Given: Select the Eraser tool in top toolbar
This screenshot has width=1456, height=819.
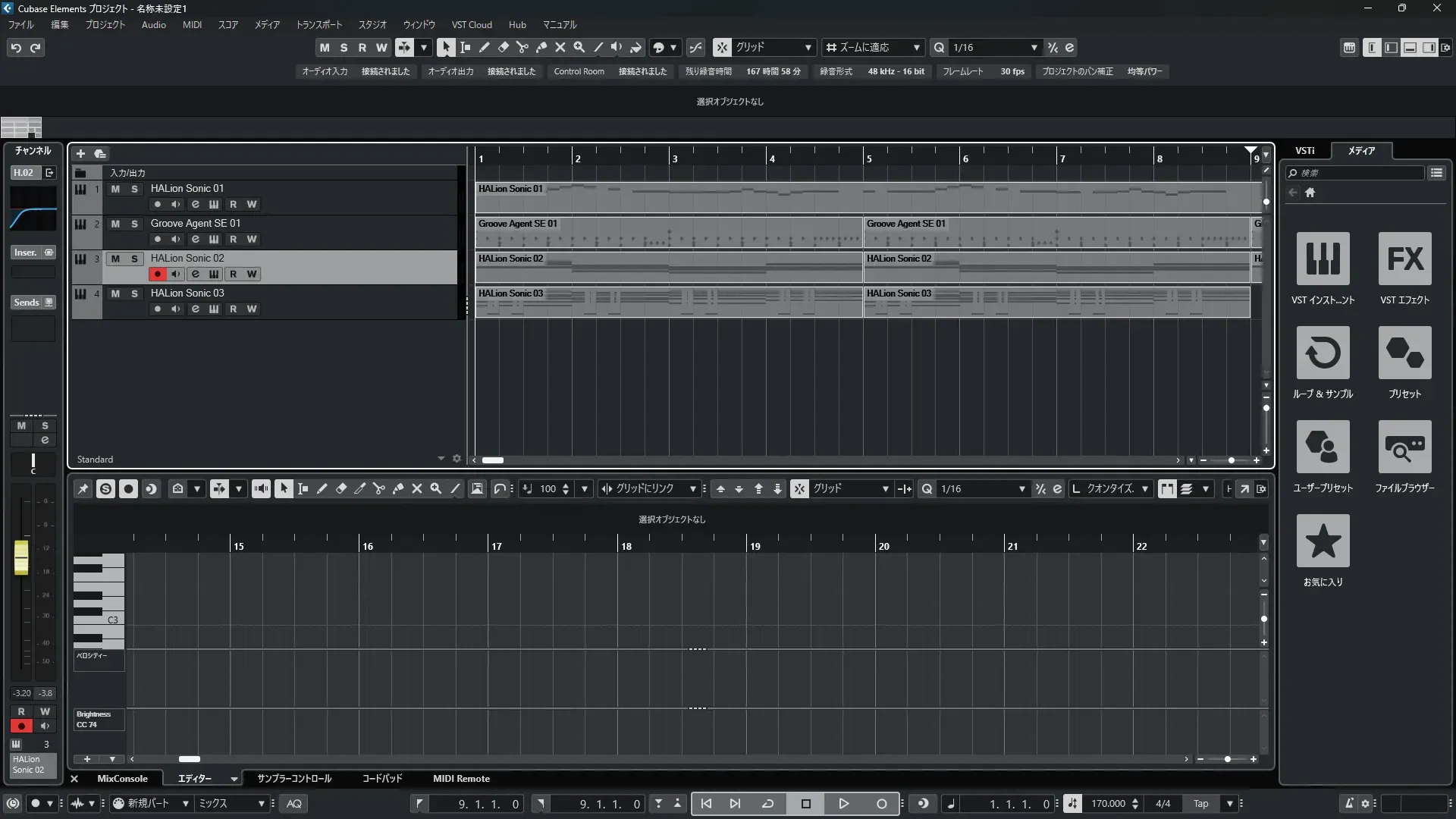Looking at the screenshot, I should [504, 47].
